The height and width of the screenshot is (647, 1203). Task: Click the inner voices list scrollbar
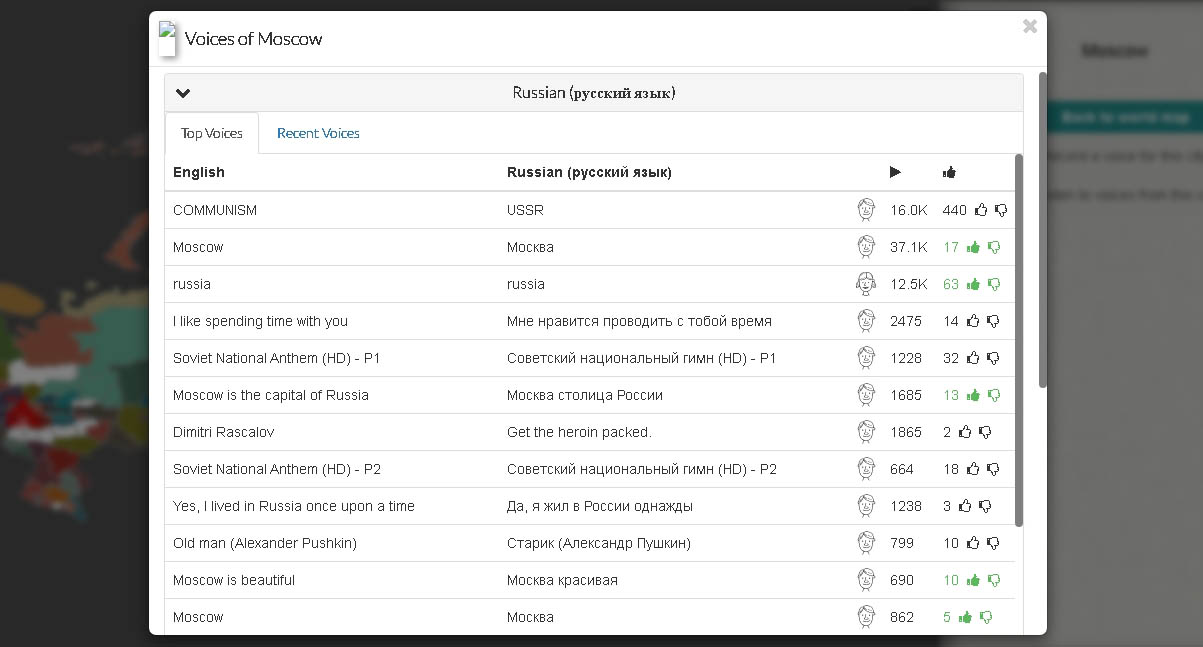click(1018, 340)
